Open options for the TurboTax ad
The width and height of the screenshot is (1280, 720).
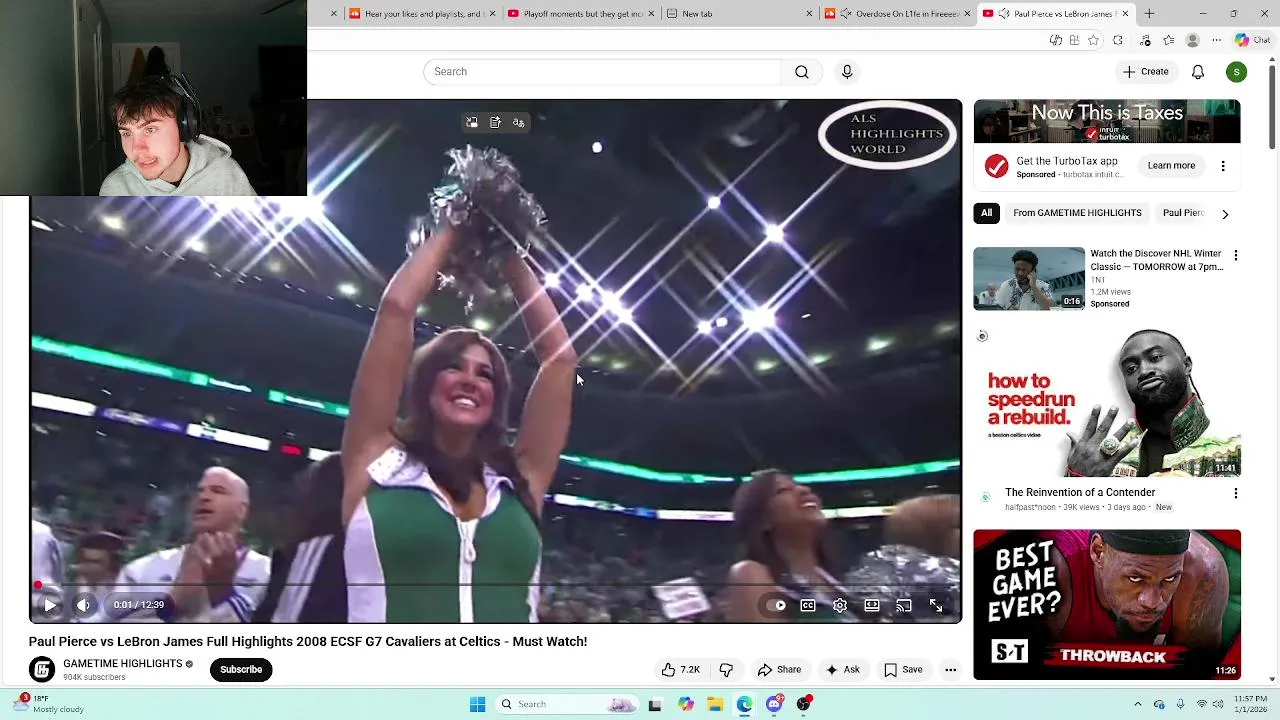click(1223, 166)
